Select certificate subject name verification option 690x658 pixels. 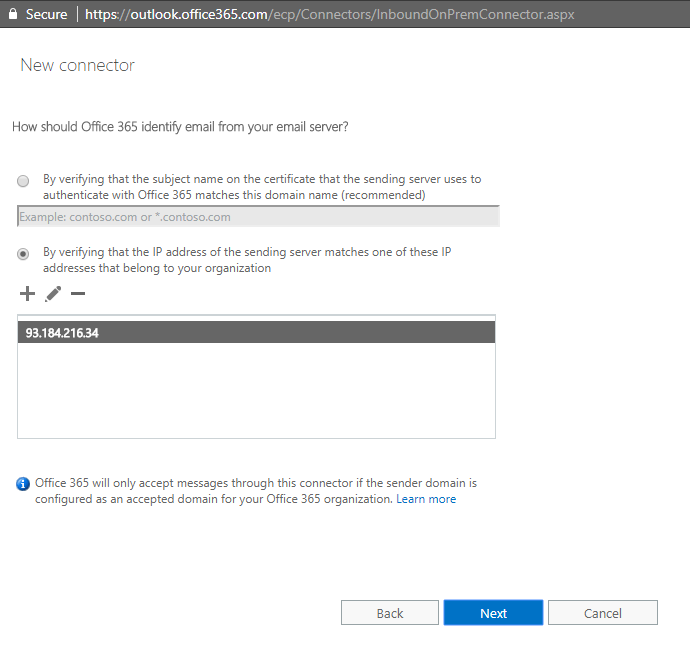(23, 181)
